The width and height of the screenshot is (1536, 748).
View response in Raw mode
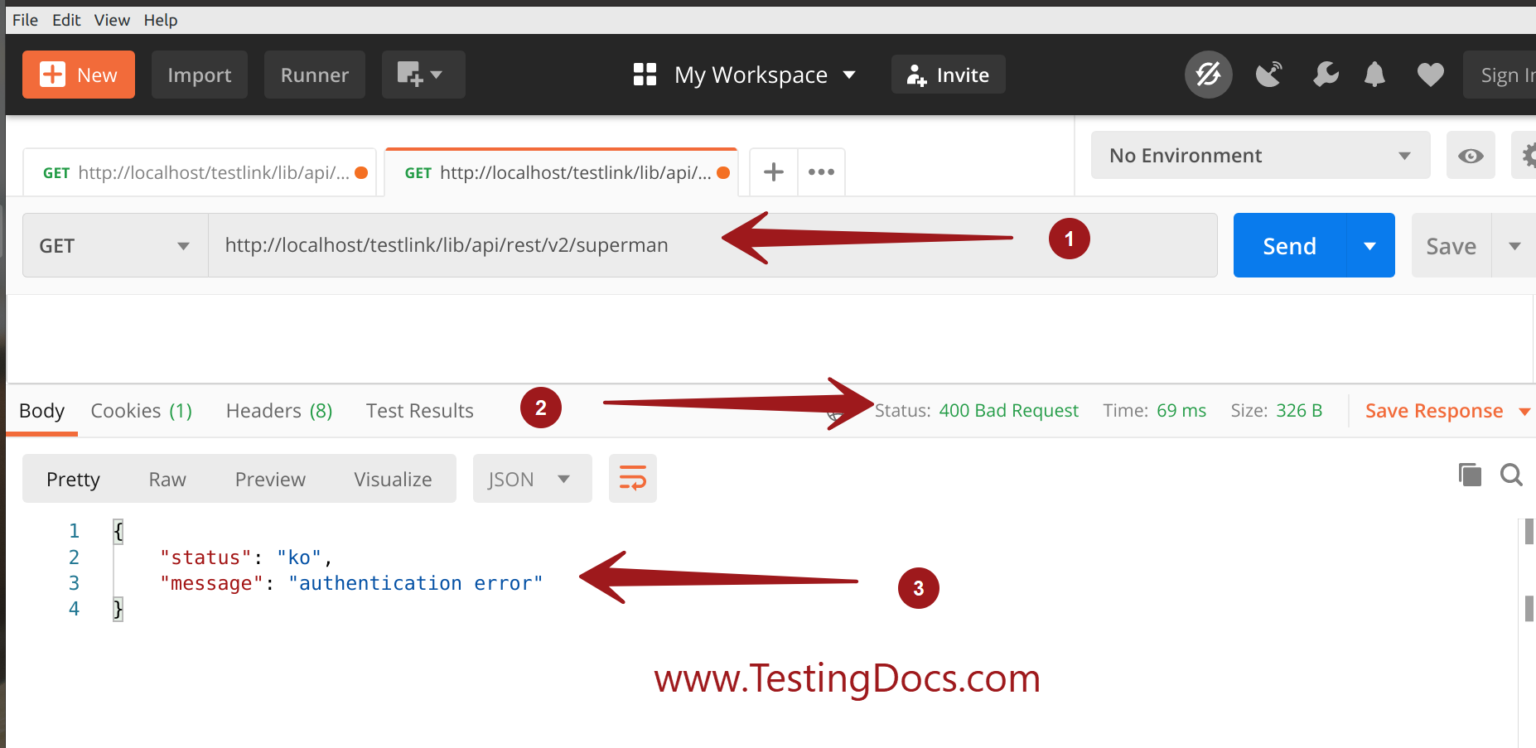[x=166, y=479]
